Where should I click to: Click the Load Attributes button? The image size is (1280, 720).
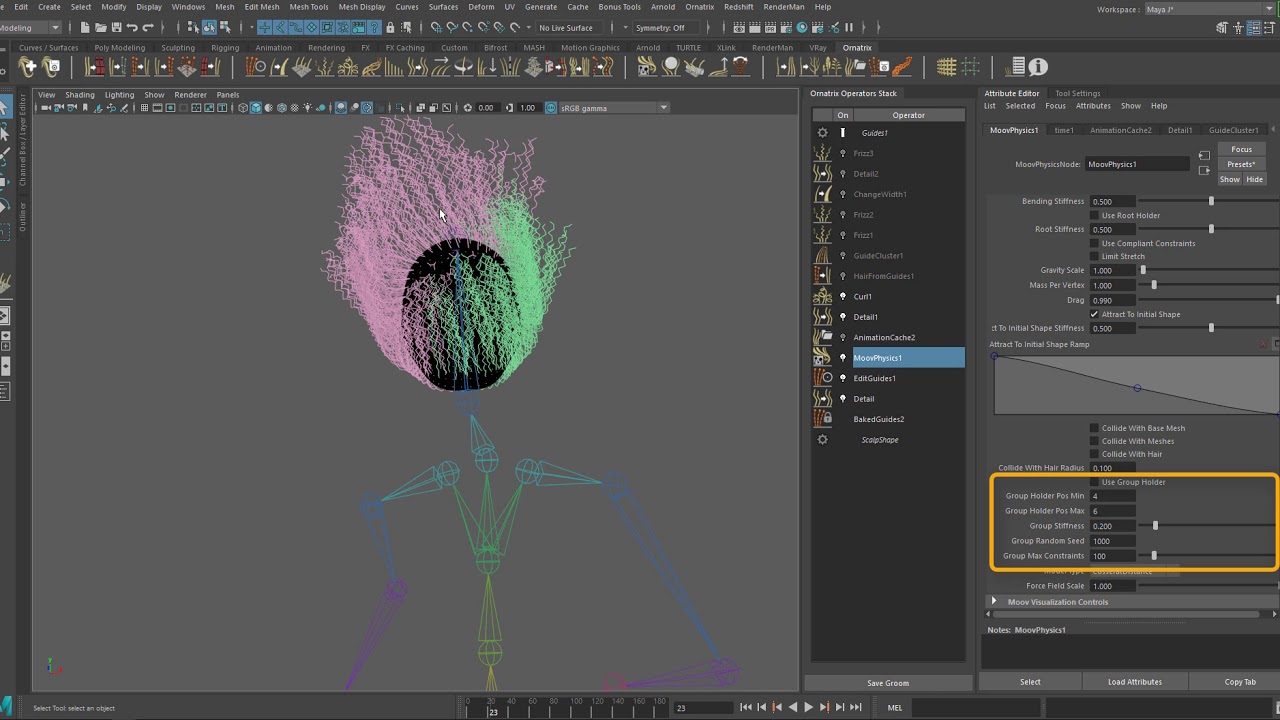[1135, 682]
